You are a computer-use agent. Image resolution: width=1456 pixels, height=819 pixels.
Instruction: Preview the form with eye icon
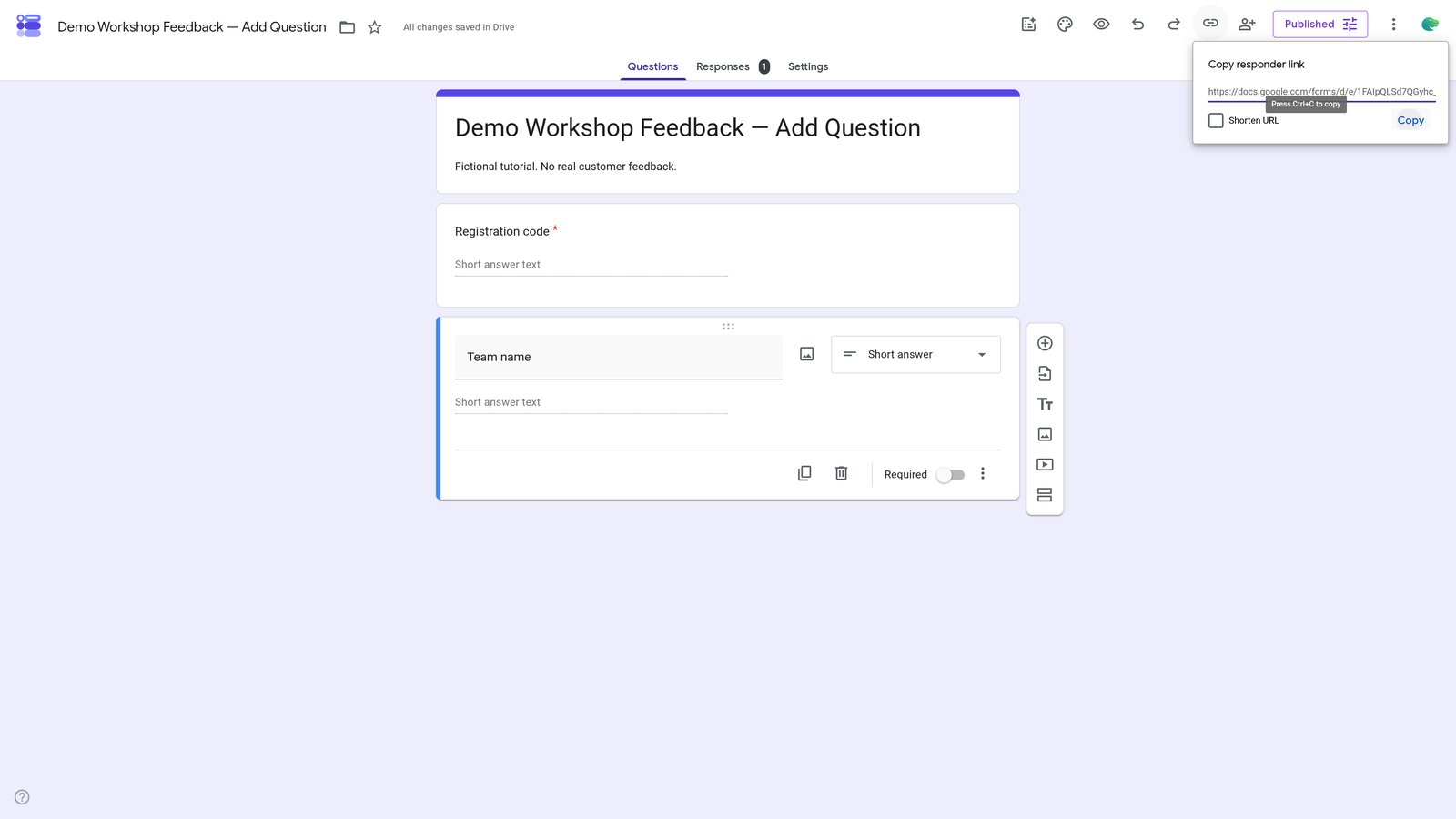[1101, 25]
